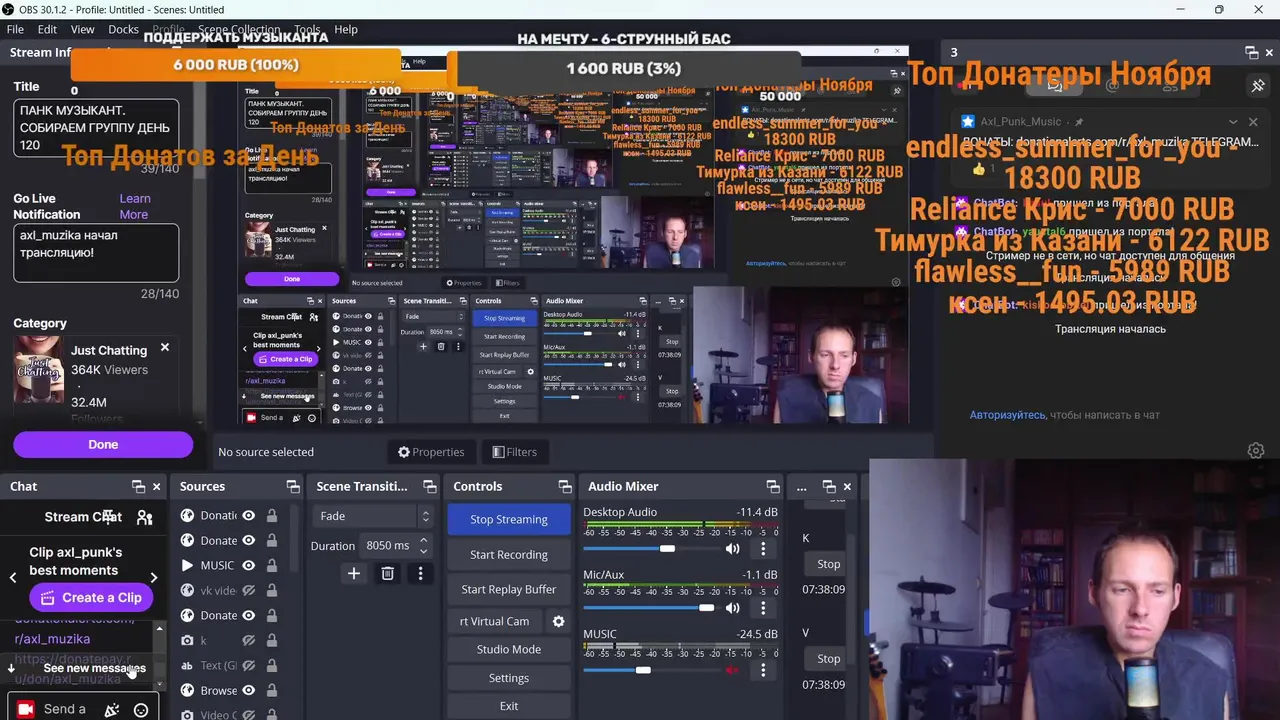The height and width of the screenshot is (720, 1280).
Task: Mute the Mic/Aux speaker icon
Action: click(733, 608)
